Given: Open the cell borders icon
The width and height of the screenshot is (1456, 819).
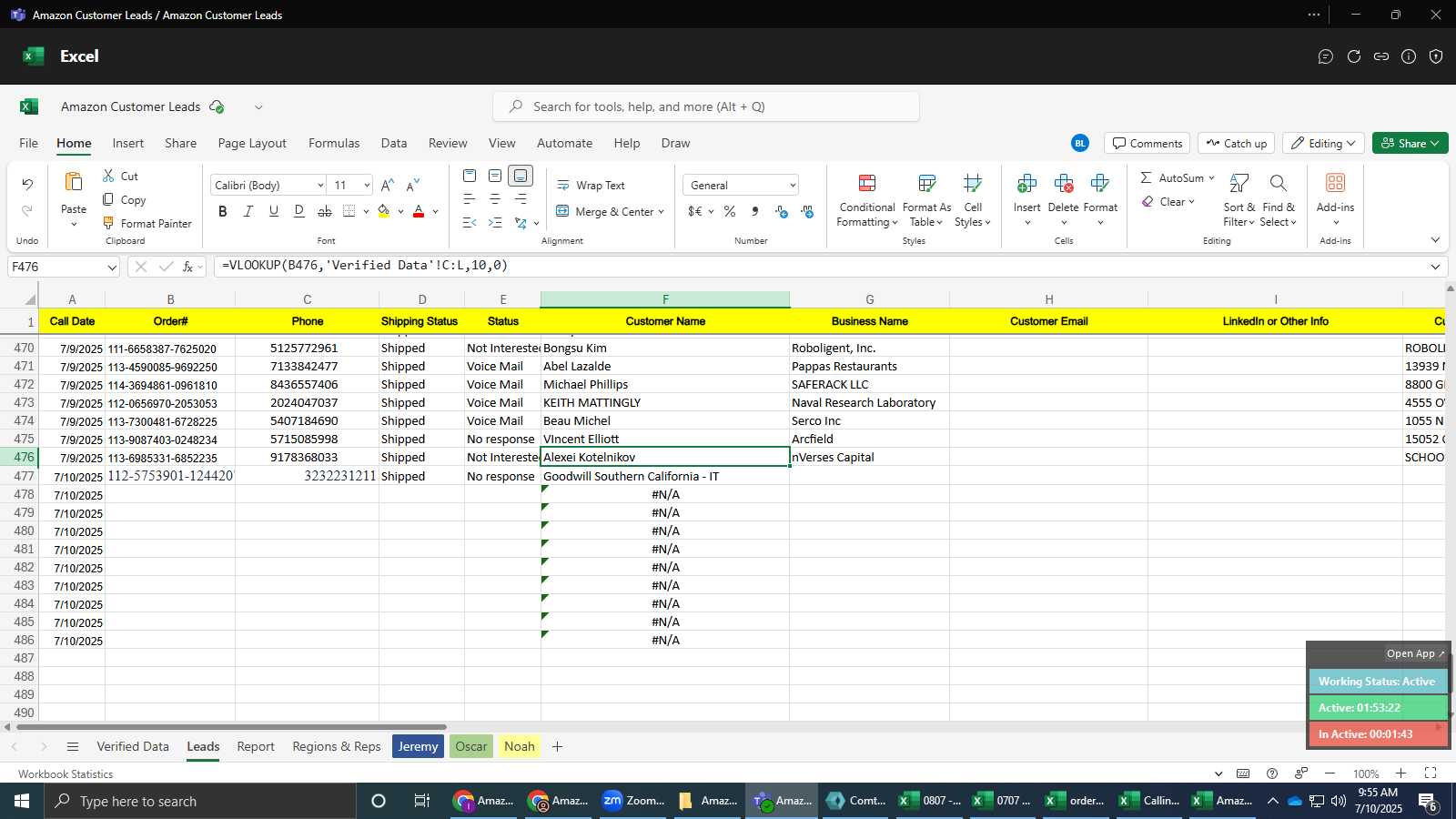Looking at the screenshot, I should (349, 211).
